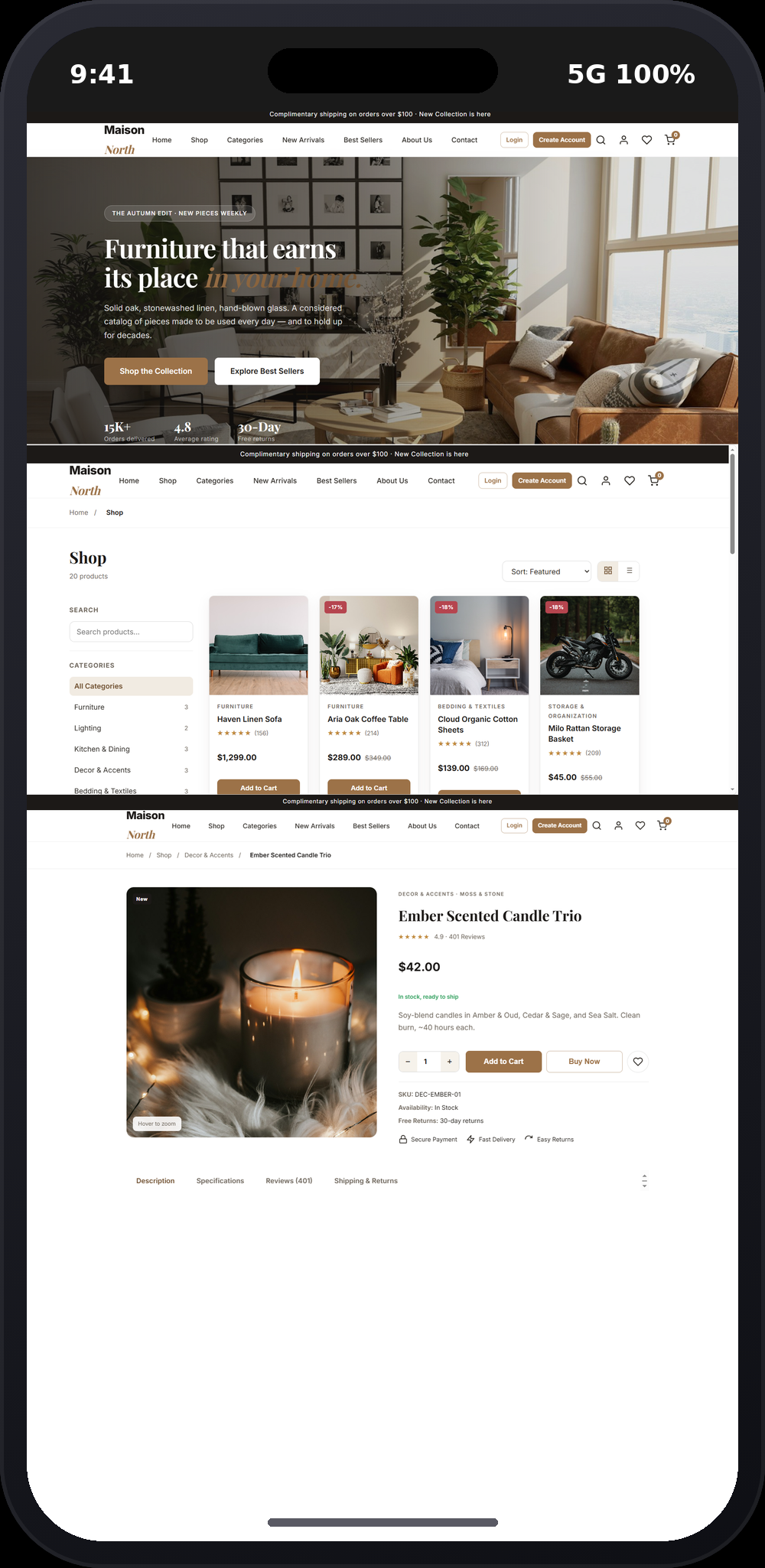
Task: Go to Best Sellers in the Shop page nav
Action: [x=337, y=481]
